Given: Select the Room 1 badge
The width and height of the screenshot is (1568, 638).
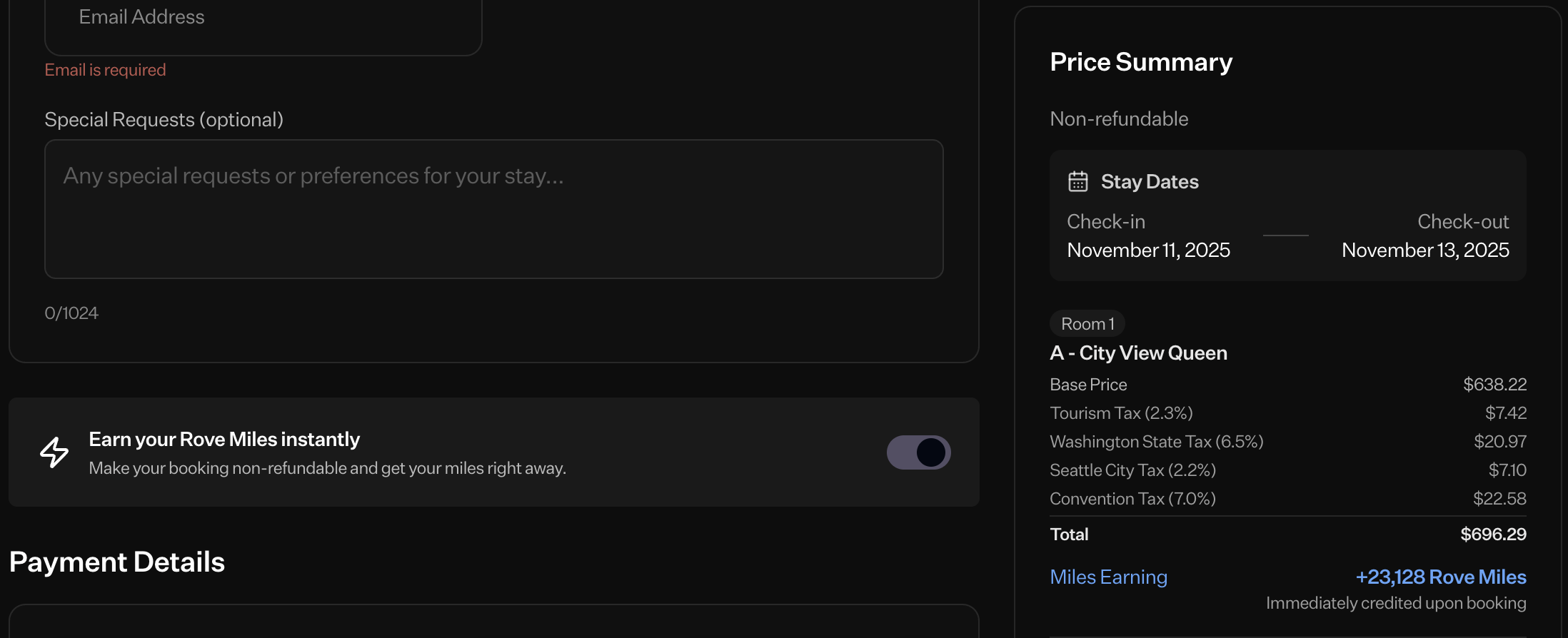Looking at the screenshot, I should point(1087,324).
